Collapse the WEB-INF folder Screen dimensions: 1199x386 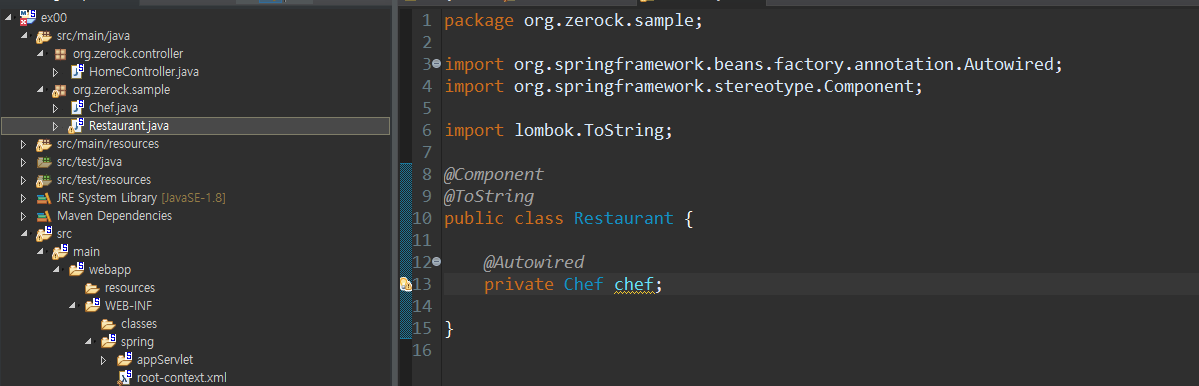(73, 306)
